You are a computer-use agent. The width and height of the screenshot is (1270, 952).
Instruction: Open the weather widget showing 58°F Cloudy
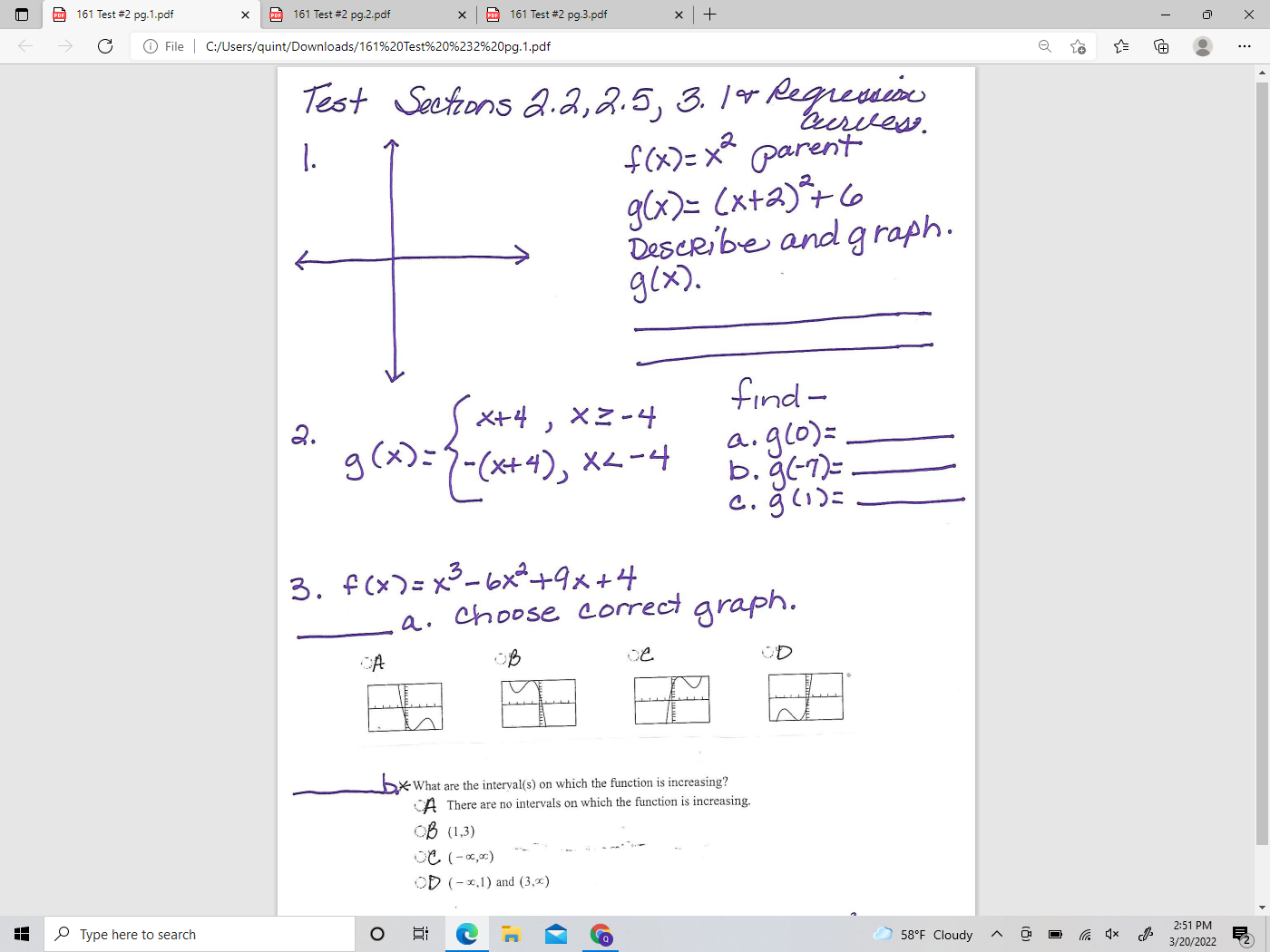925,934
